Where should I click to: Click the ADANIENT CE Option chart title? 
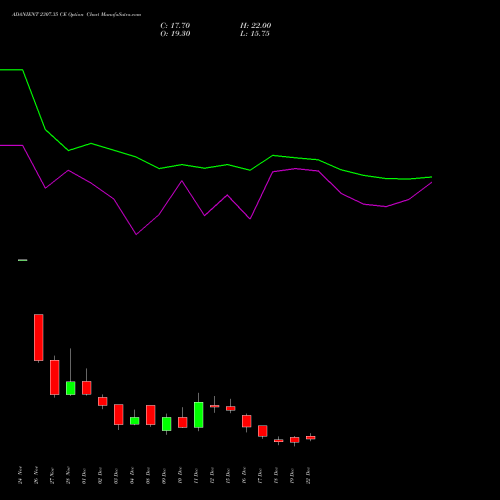[x=76, y=15]
